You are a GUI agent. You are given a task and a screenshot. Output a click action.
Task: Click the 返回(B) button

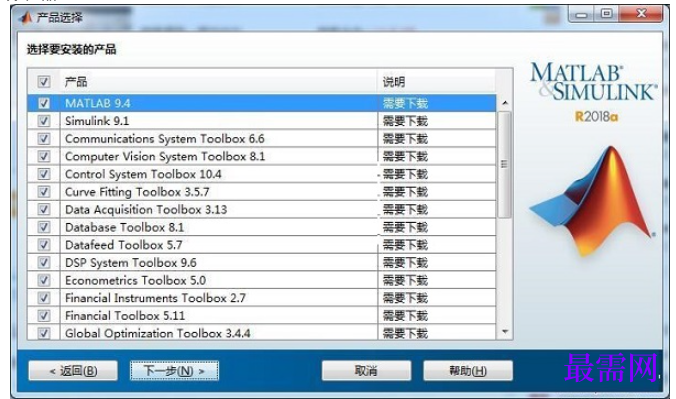(x=73, y=371)
